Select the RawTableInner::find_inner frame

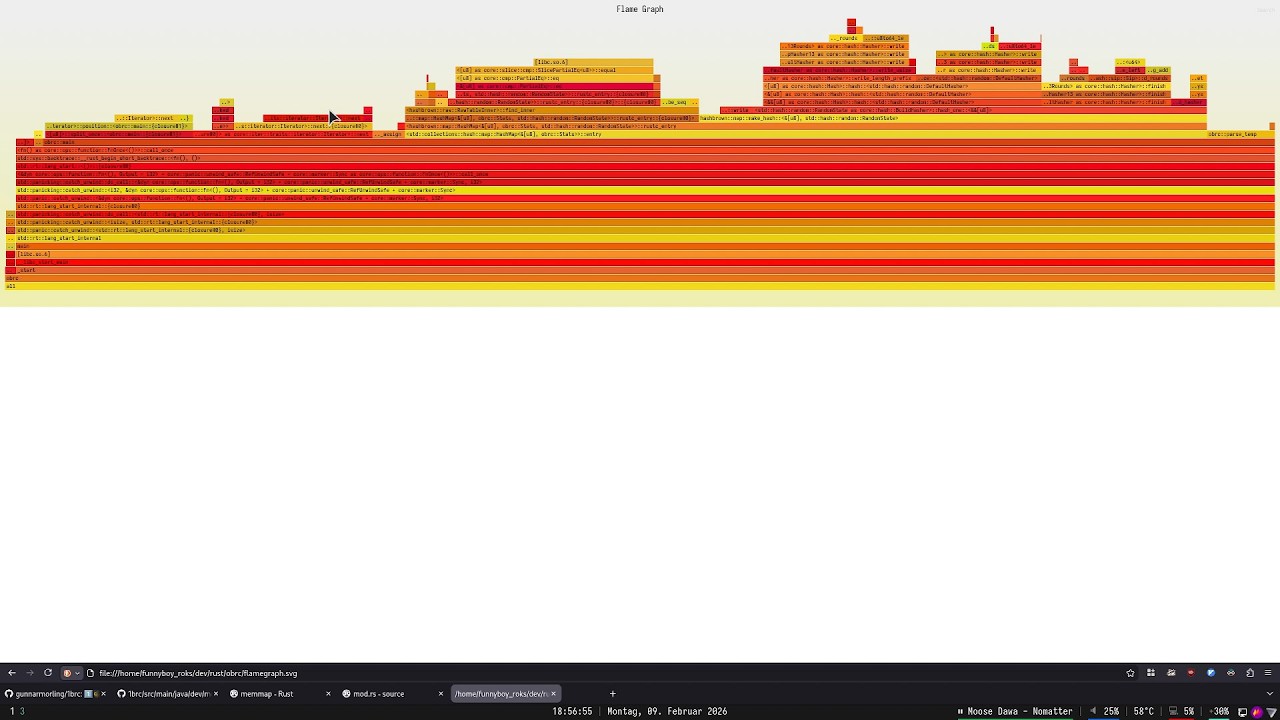(x=551, y=110)
